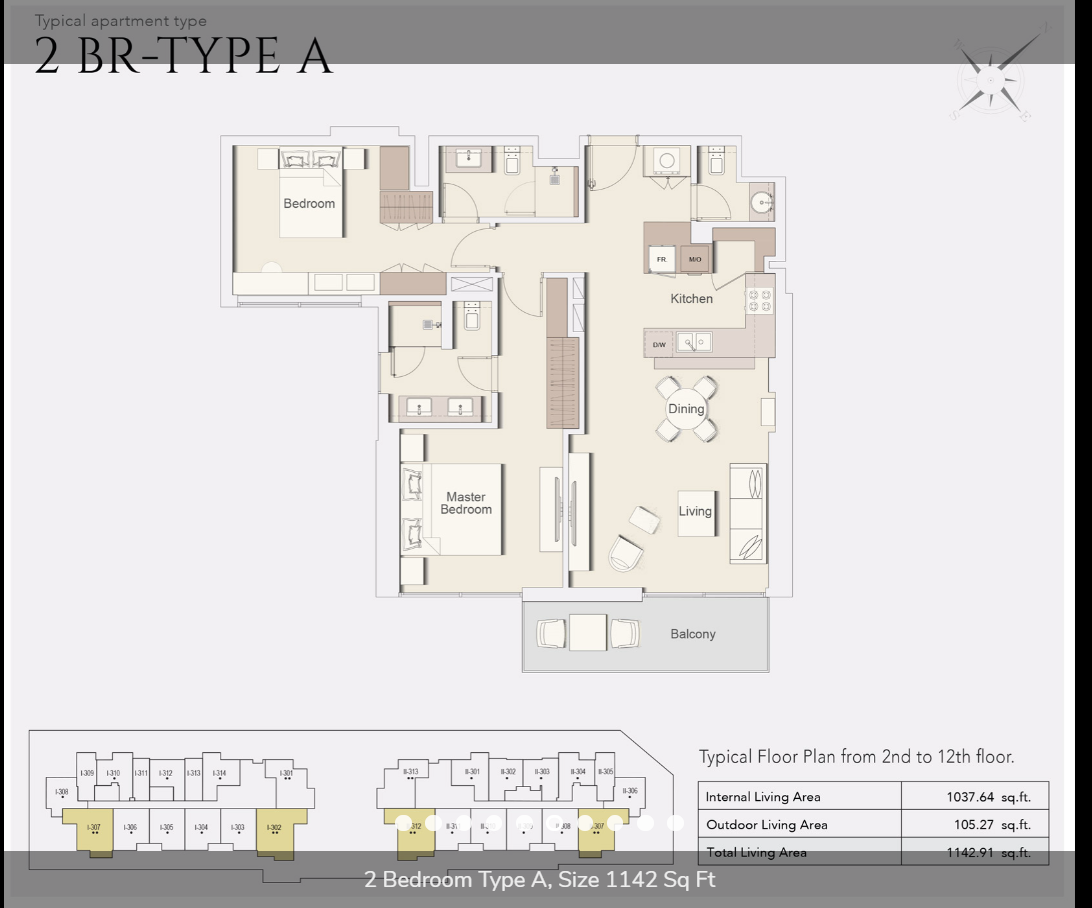Click the 2 BR-TYPE A heading
This screenshot has height=908, width=1092.
click(x=183, y=56)
